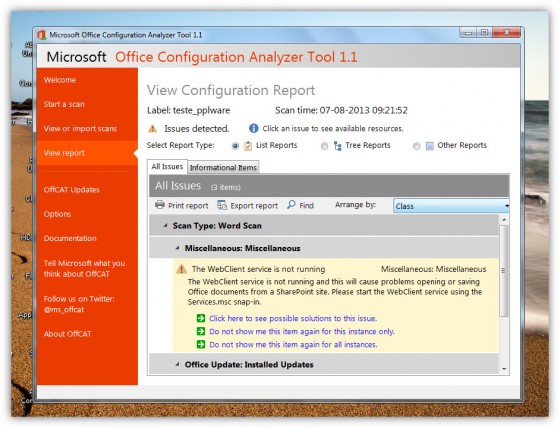560x428 pixels.
Task: Select the Tree Reports radio button
Action: tap(324, 146)
